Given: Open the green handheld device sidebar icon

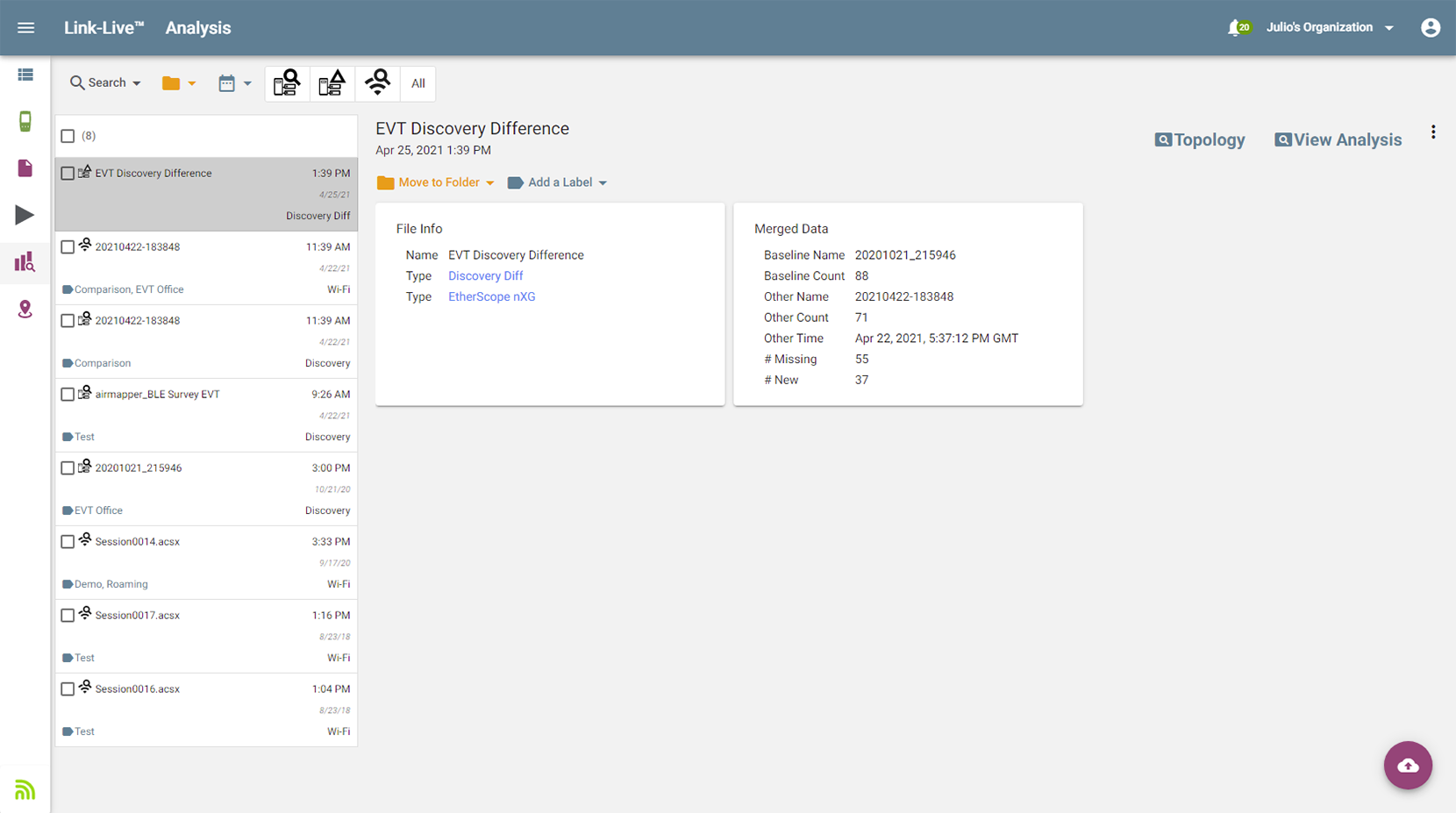Looking at the screenshot, I should [x=25, y=121].
